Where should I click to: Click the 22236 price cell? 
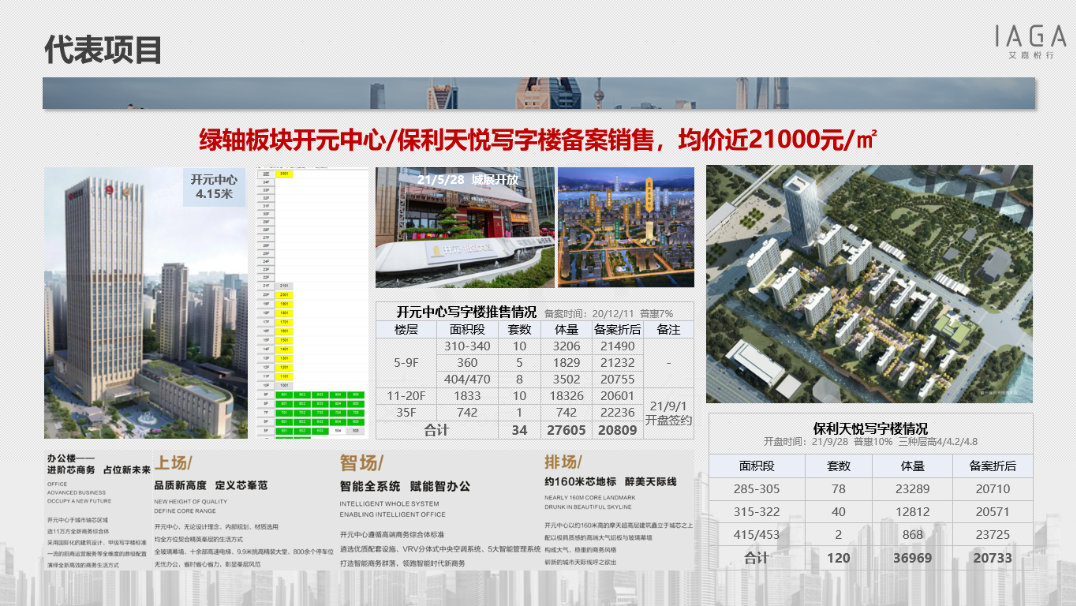tap(618, 412)
